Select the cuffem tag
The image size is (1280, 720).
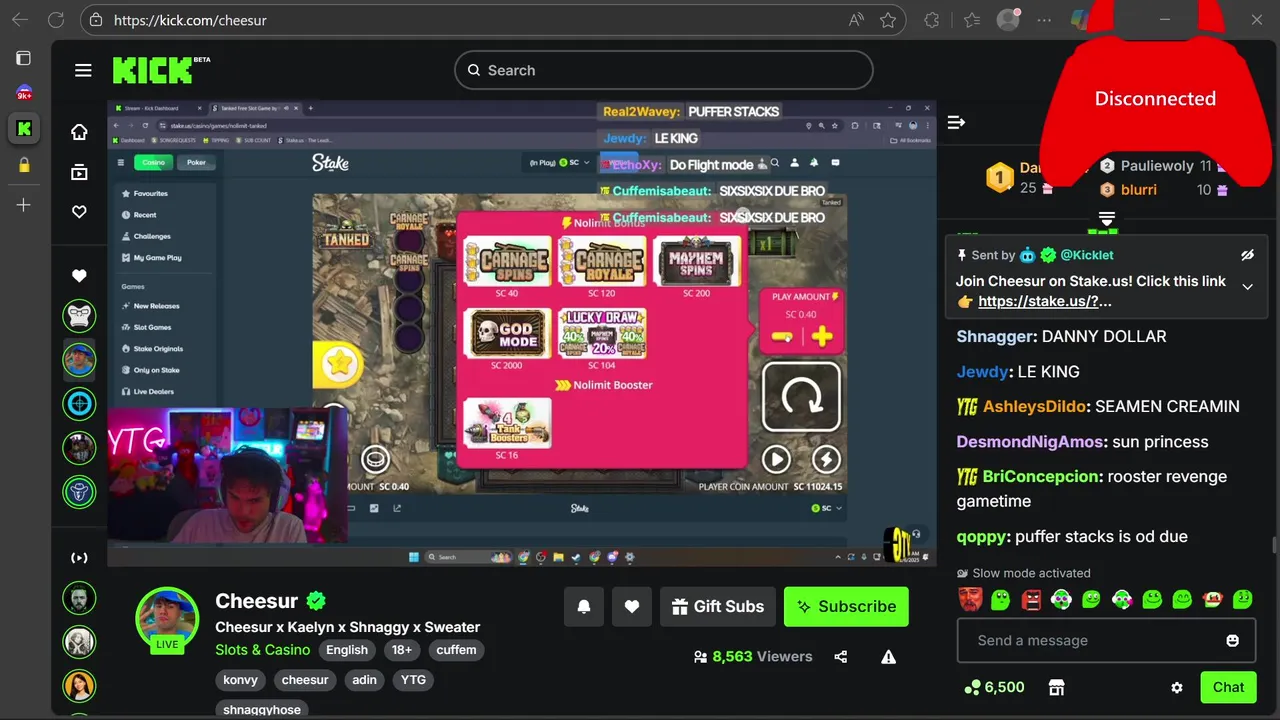click(456, 650)
